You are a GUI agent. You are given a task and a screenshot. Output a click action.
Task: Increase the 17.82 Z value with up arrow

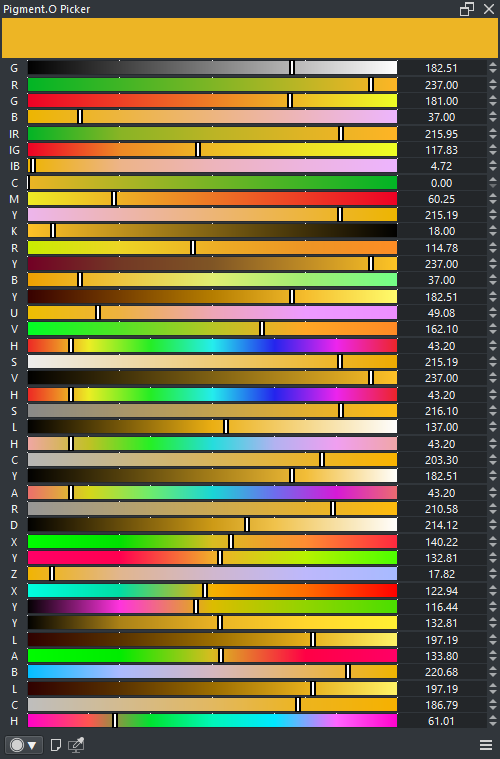pos(493,571)
